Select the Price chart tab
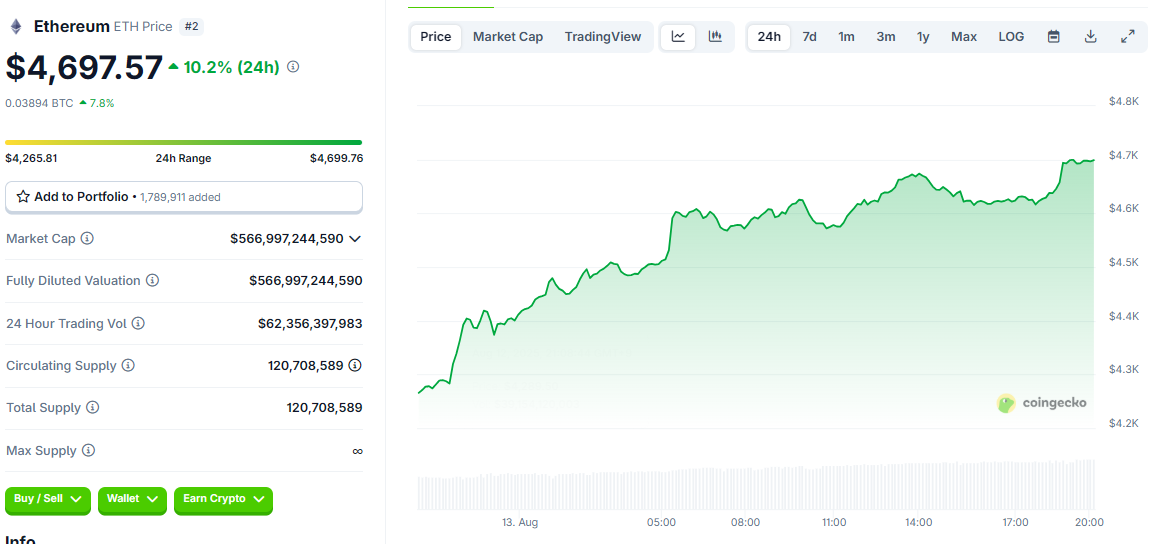 coord(436,36)
